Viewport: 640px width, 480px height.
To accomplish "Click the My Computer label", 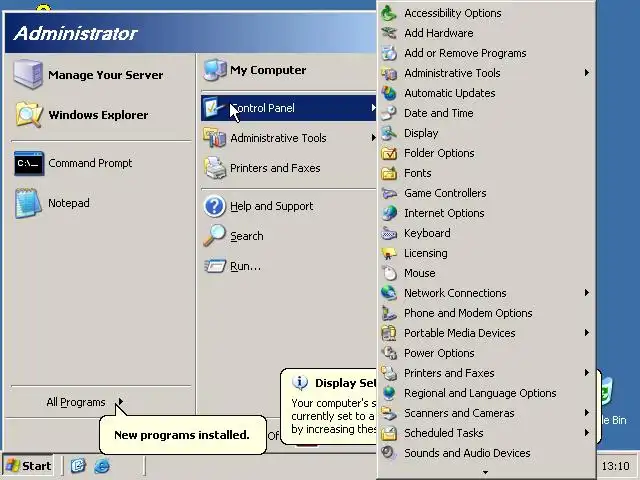I will click(268, 70).
